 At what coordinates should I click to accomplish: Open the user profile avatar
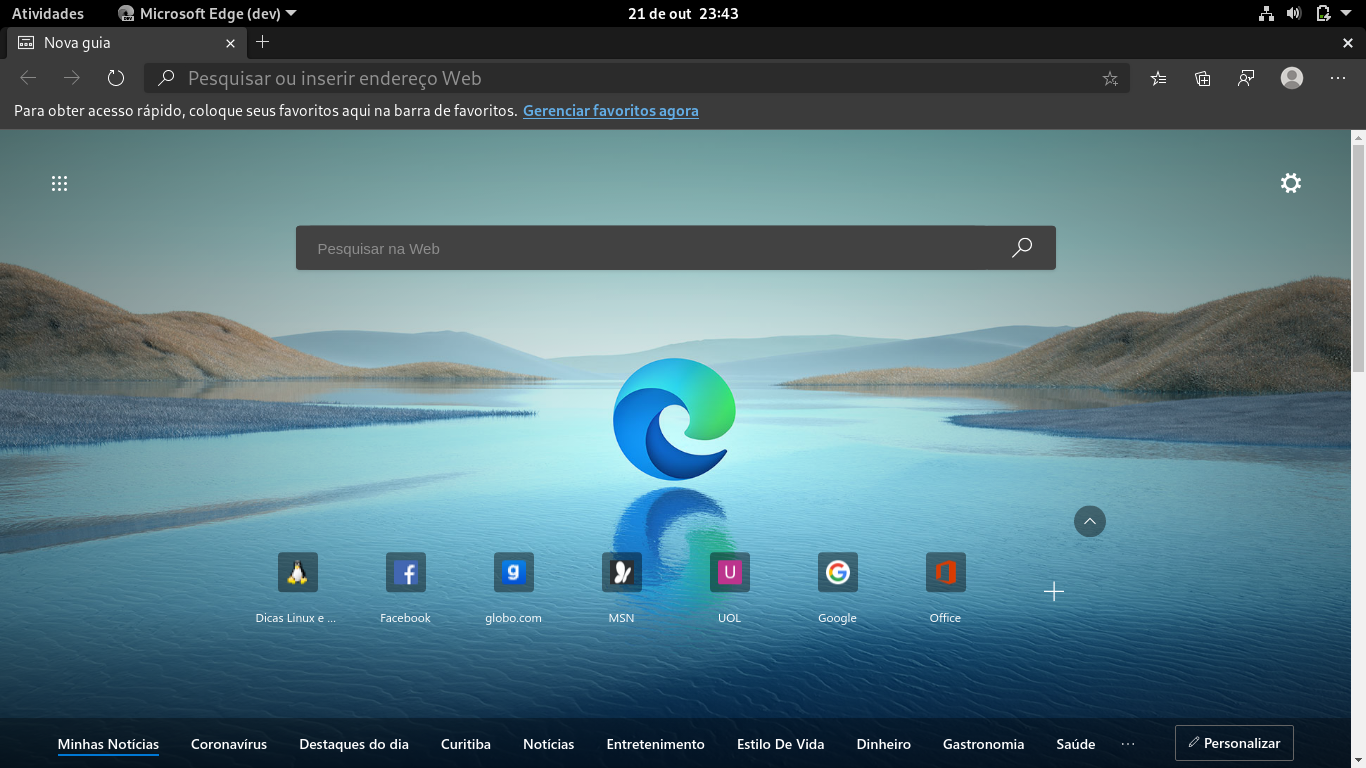pyautogui.click(x=1292, y=78)
